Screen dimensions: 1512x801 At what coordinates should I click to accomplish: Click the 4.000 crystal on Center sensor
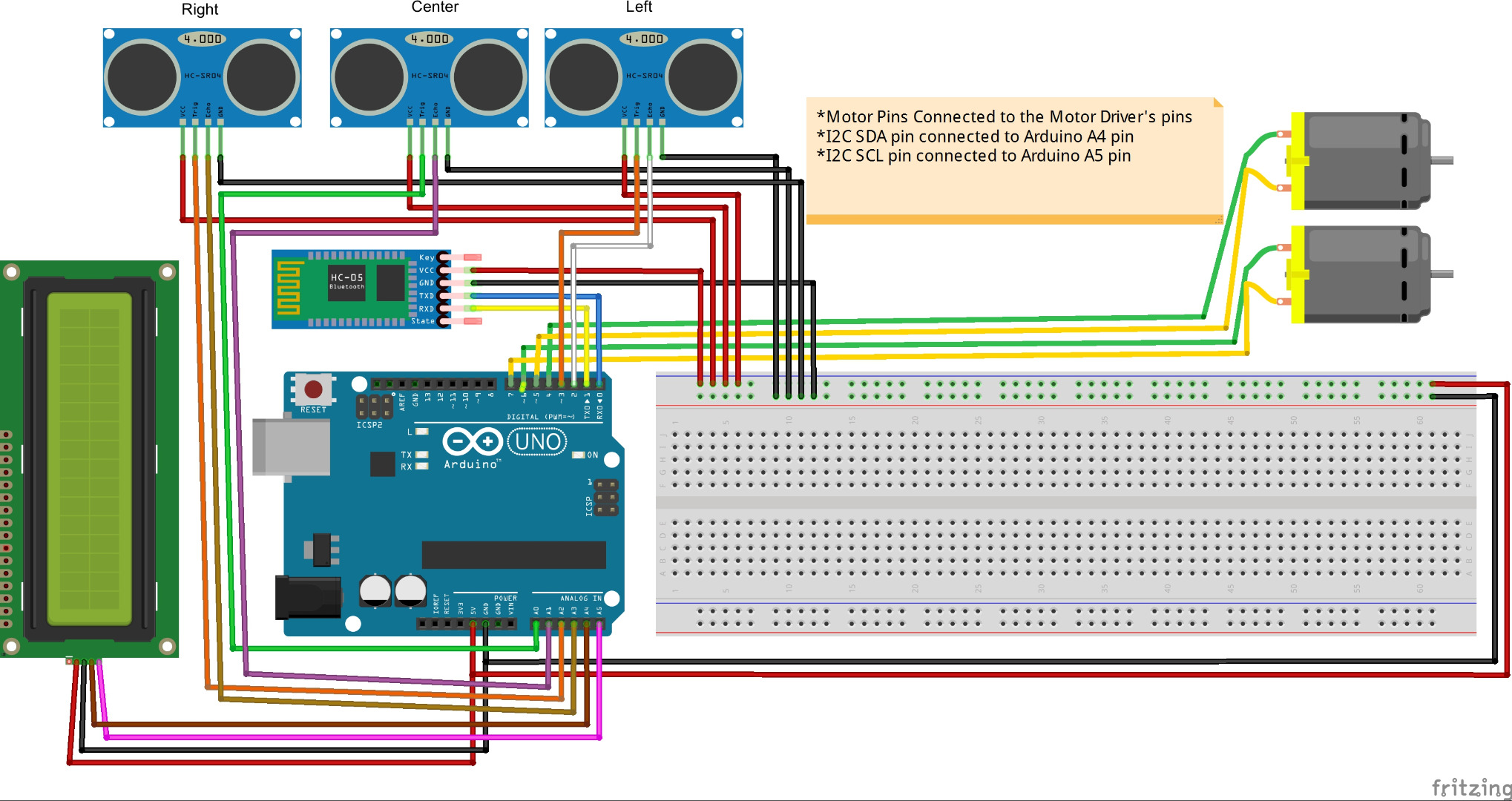429,39
